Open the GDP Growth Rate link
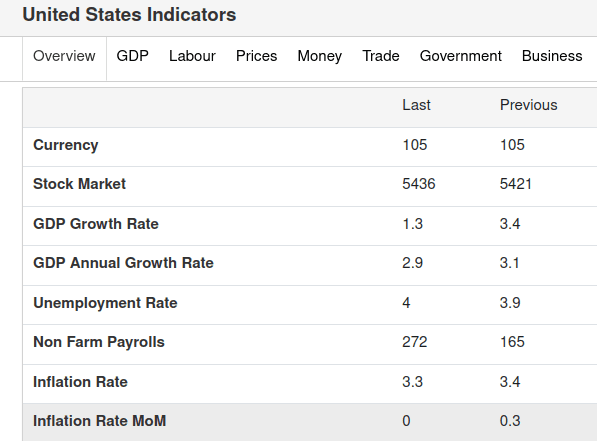 click(96, 224)
